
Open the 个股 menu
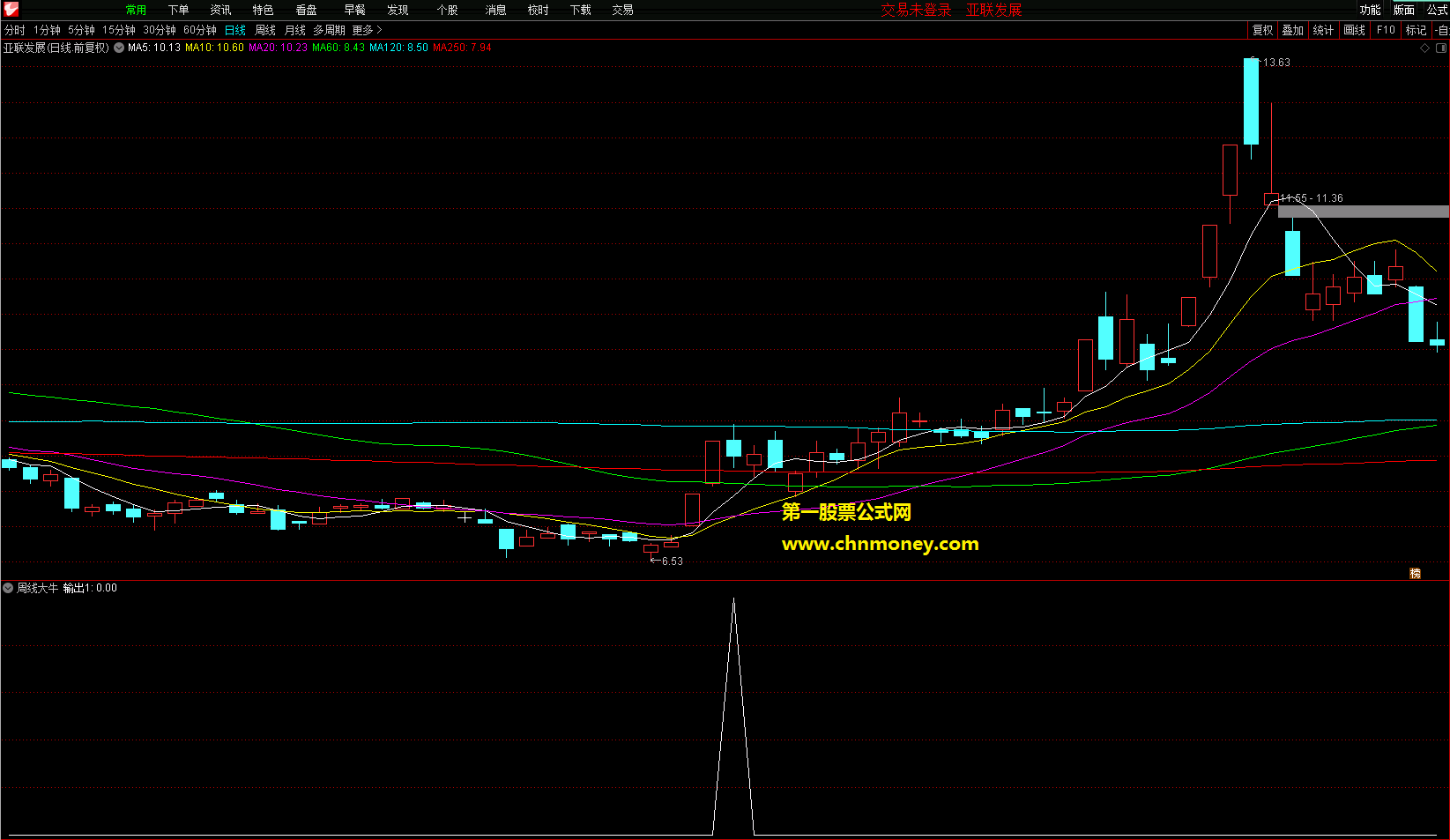tap(447, 10)
